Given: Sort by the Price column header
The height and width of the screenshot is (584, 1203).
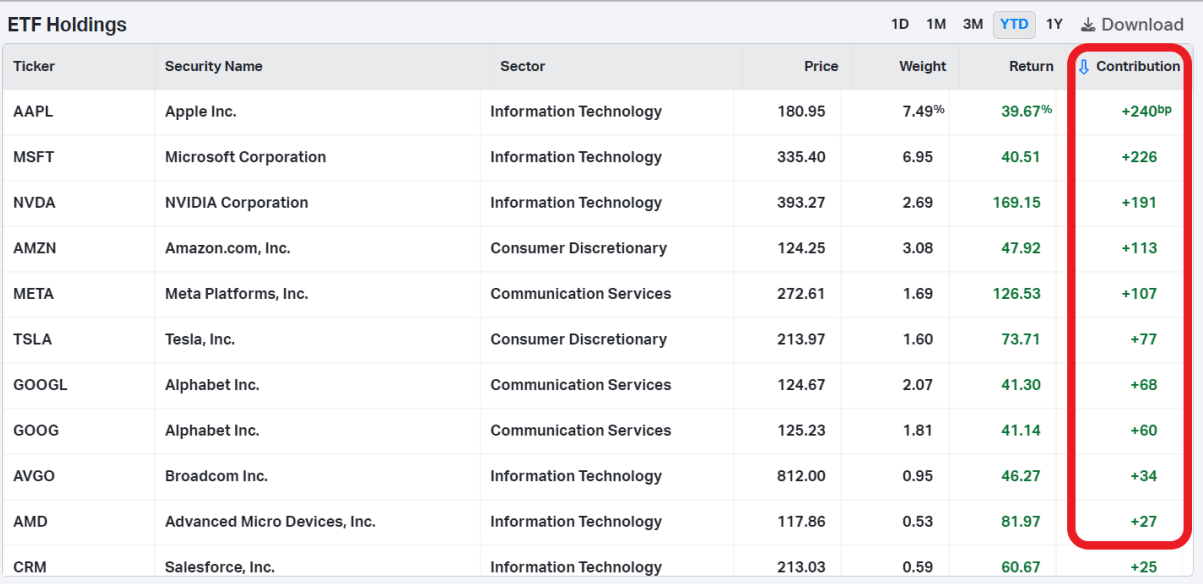Looking at the screenshot, I should click(821, 66).
